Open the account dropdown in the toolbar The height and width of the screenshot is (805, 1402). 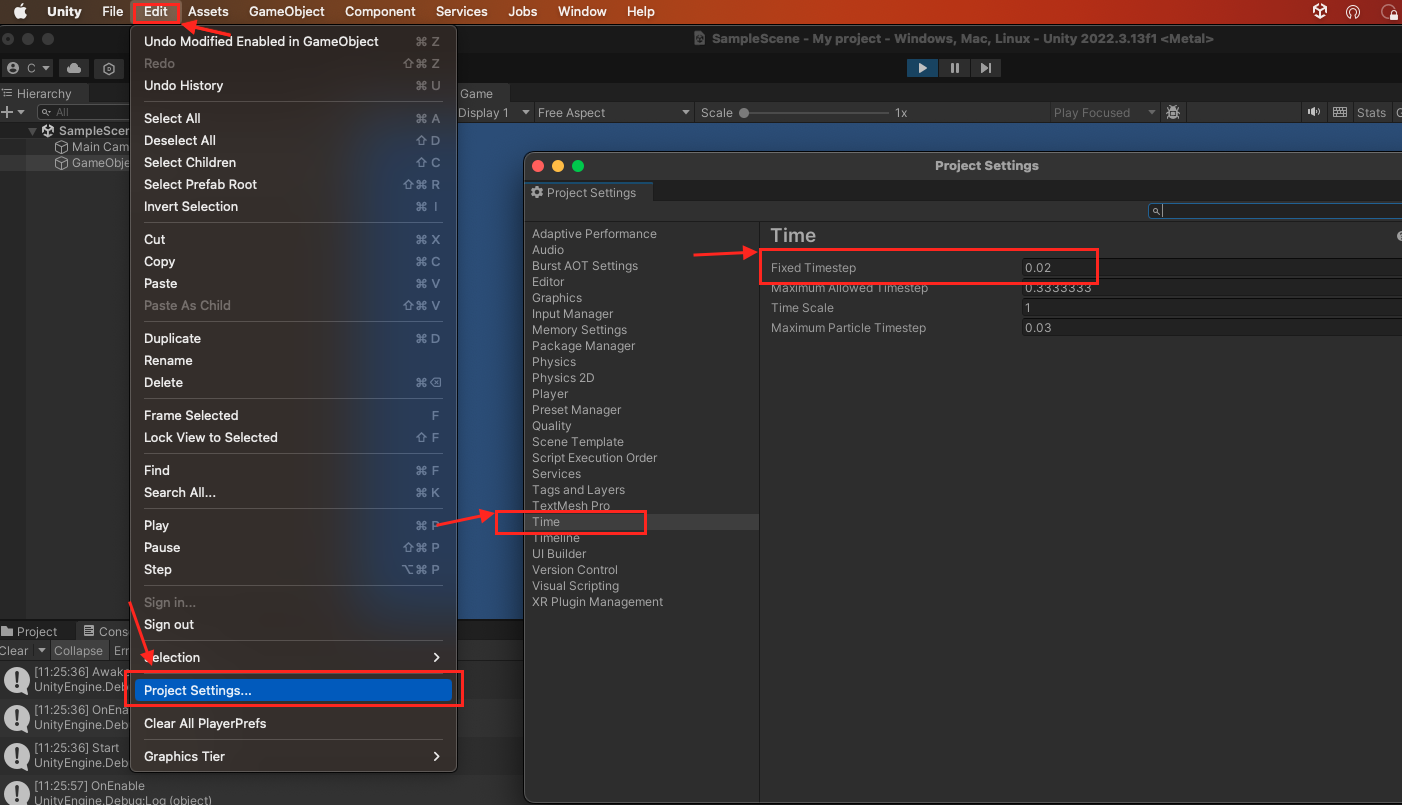[x=28, y=68]
